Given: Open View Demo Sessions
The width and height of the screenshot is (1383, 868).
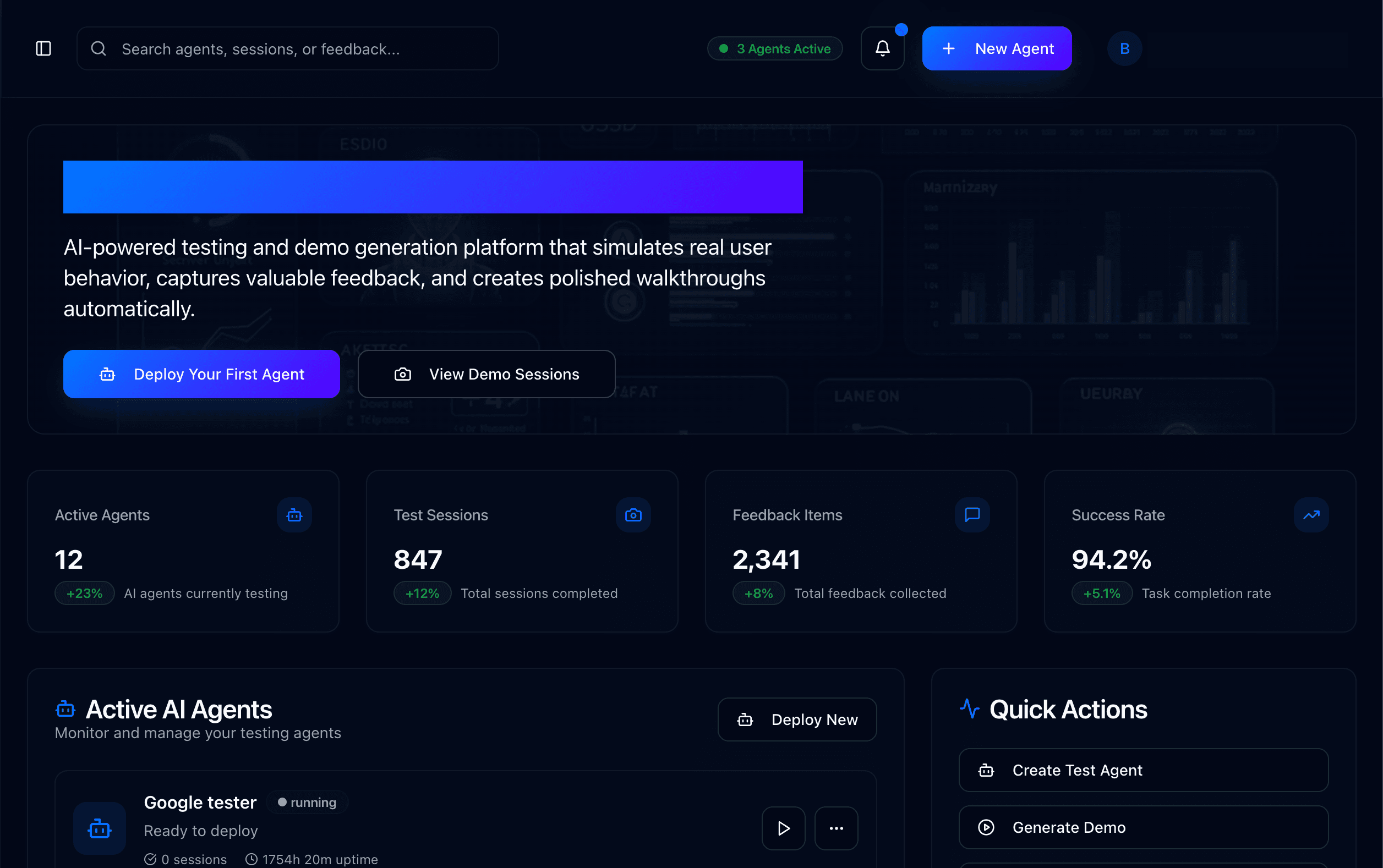Looking at the screenshot, I should (486, 373).
